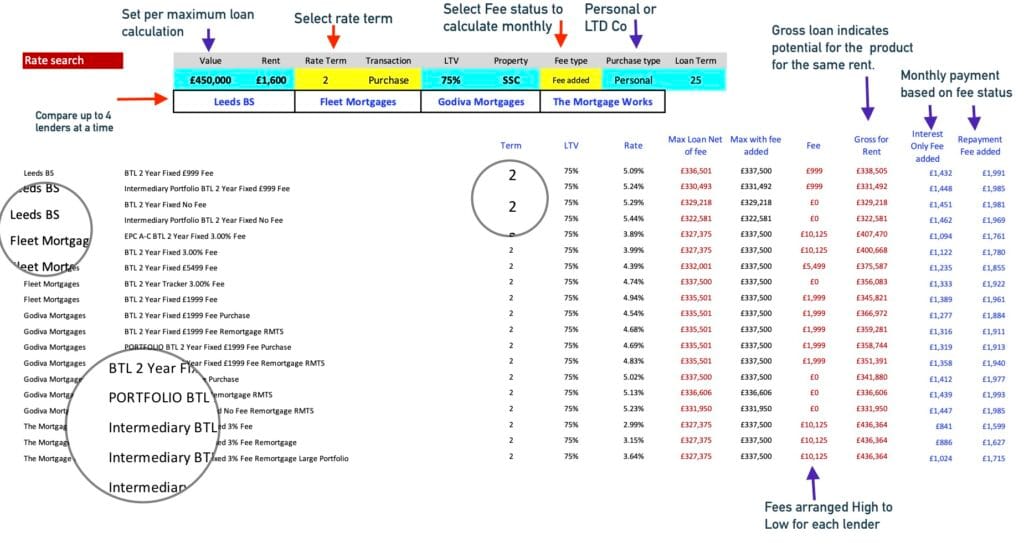Click the £1,715 repayment cell
Image resolution: width=1024 pixels, height=557 pixels.
click(993, 459)
